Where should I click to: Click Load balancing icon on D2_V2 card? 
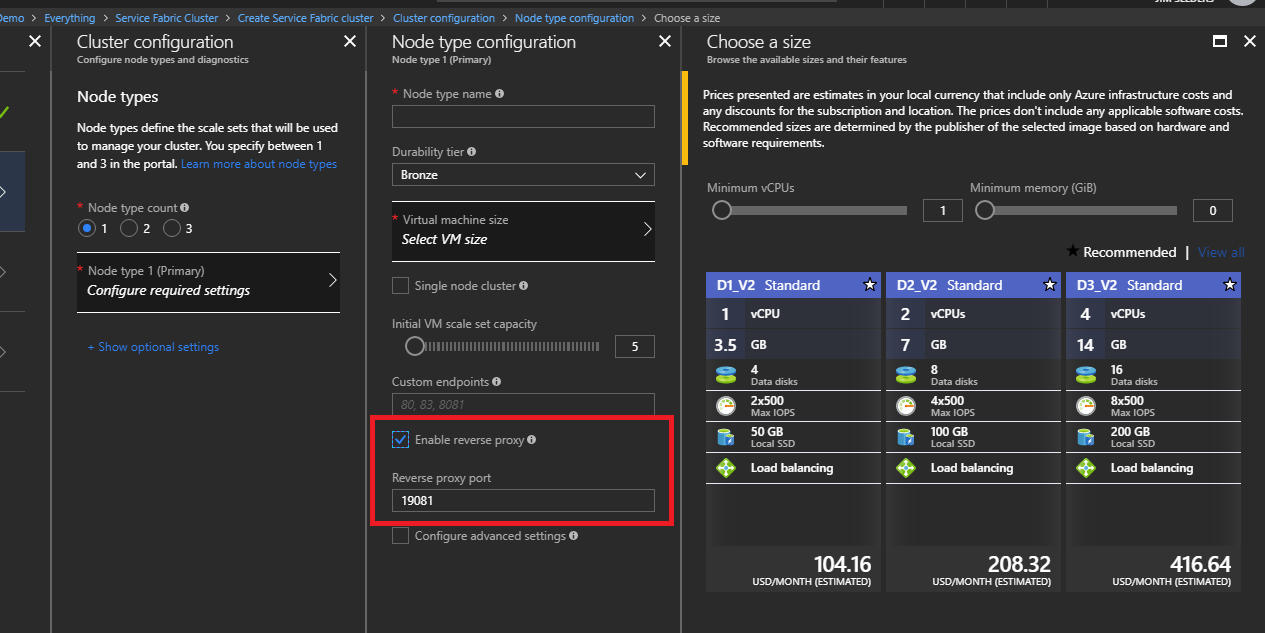click(x=905, y=468)
